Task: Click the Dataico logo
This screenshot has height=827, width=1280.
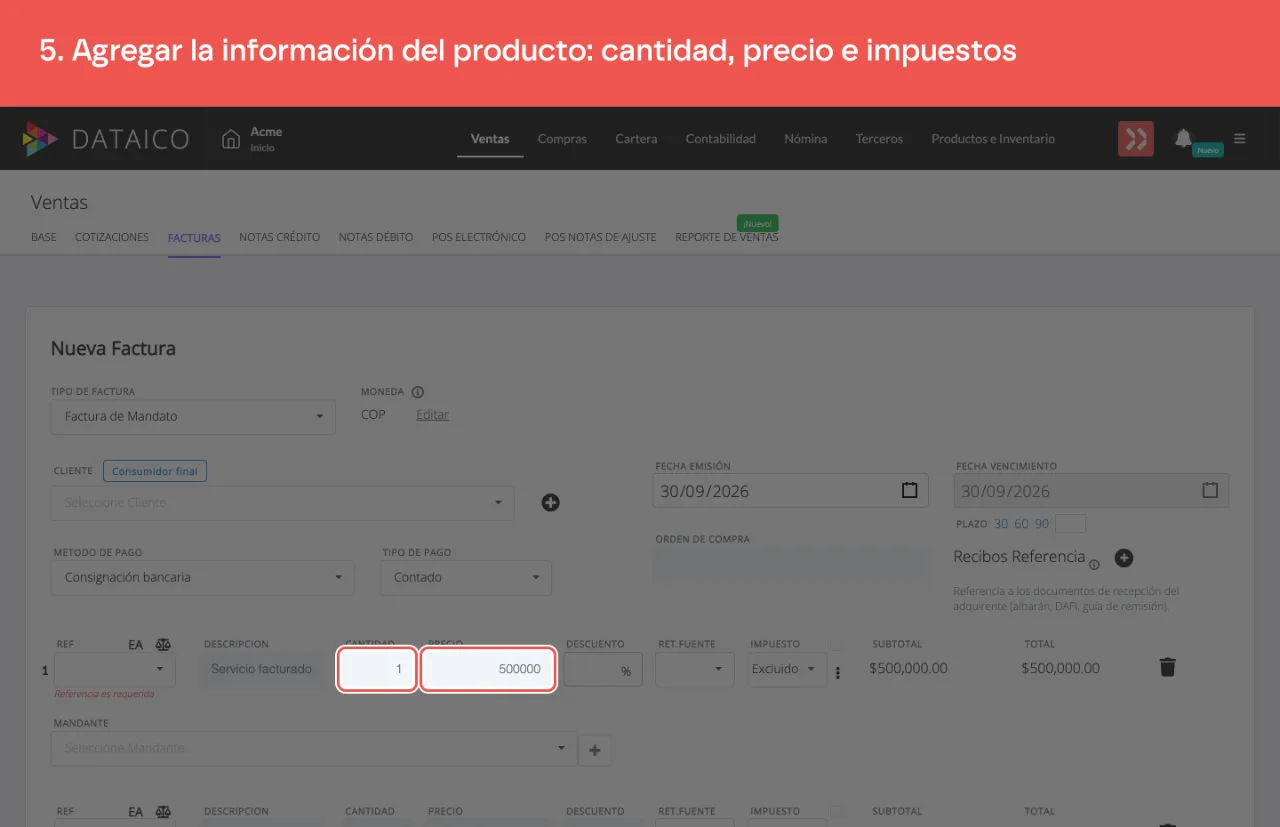Action: [106, 139]
